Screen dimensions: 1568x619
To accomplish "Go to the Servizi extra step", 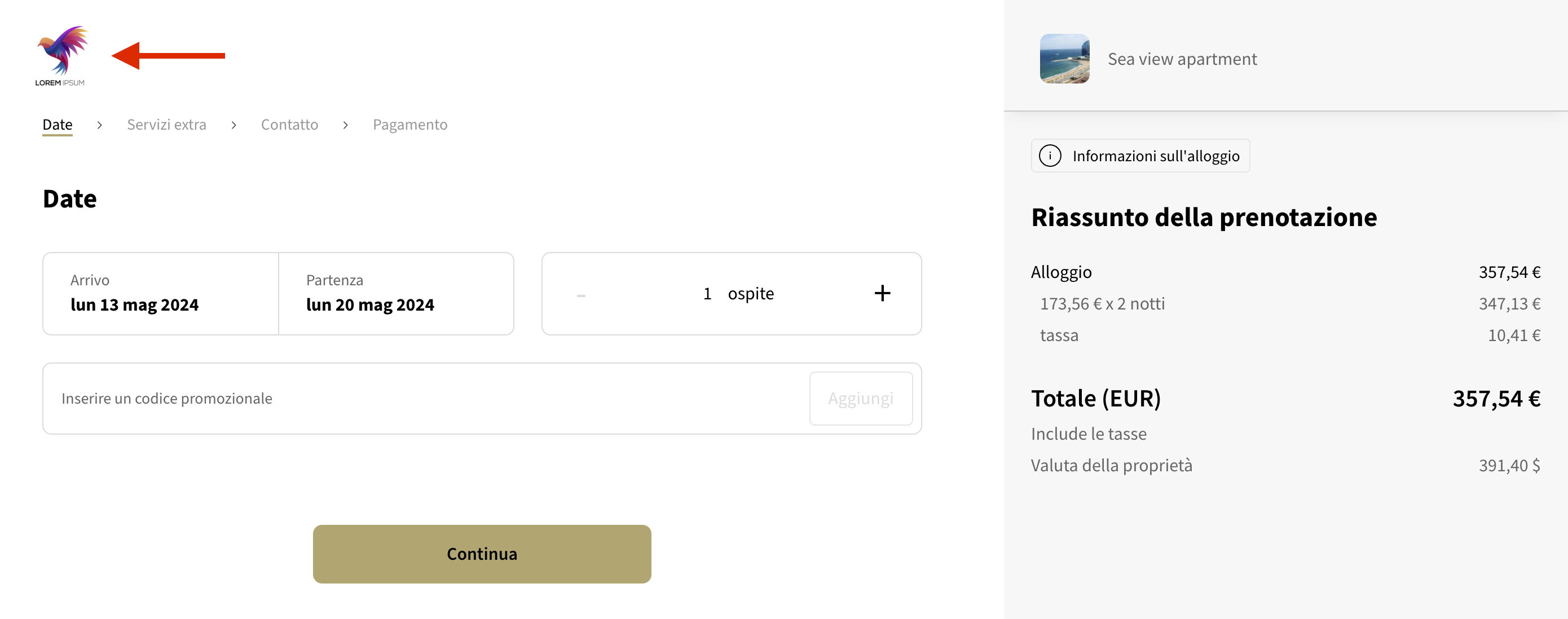I will point(166,124).
